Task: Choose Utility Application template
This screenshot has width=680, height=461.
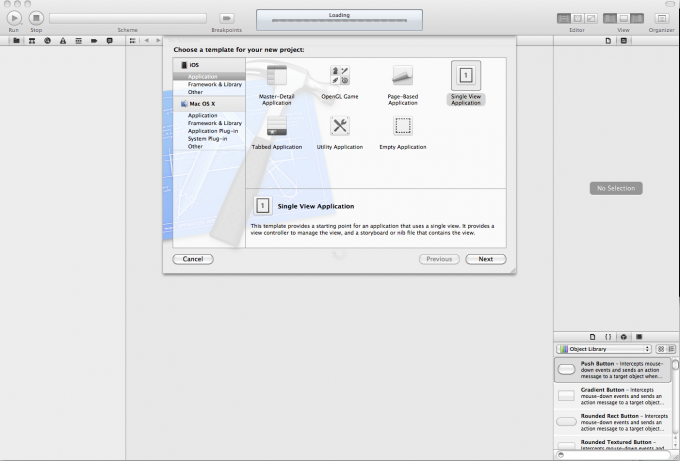Action: (x=340, y=133)
